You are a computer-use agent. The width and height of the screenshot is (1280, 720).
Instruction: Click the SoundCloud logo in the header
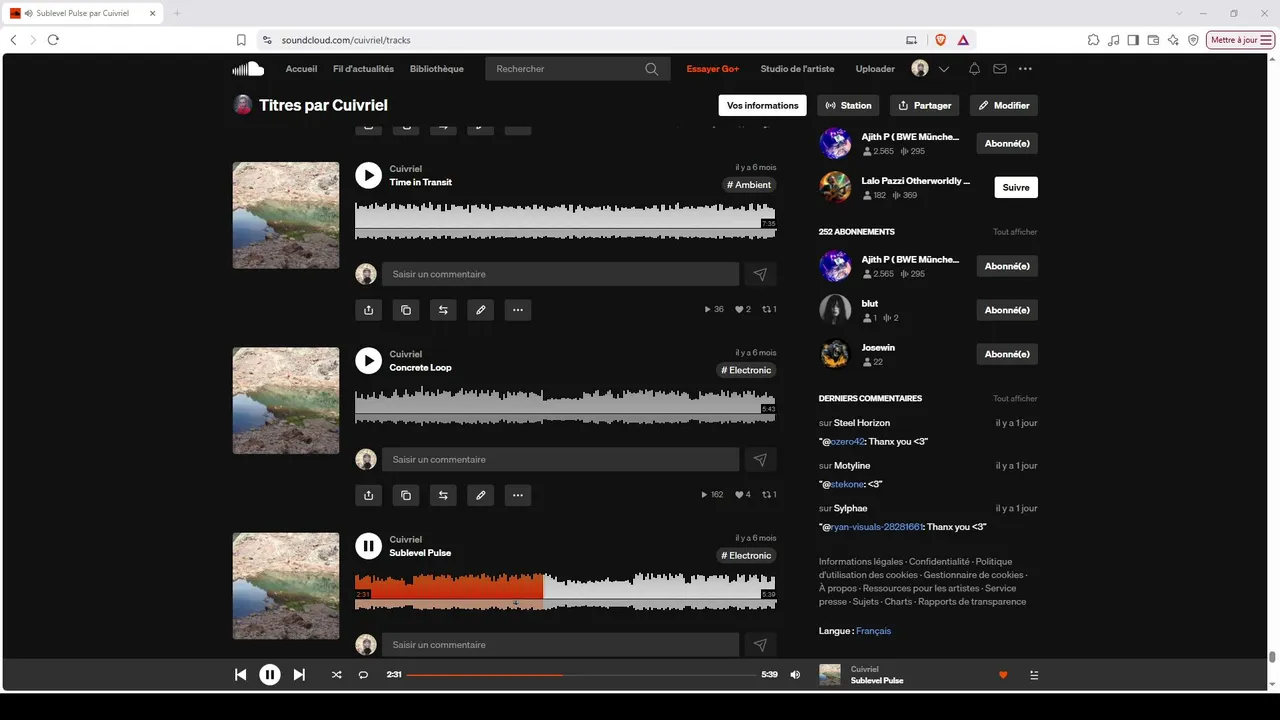click(248, 69)
